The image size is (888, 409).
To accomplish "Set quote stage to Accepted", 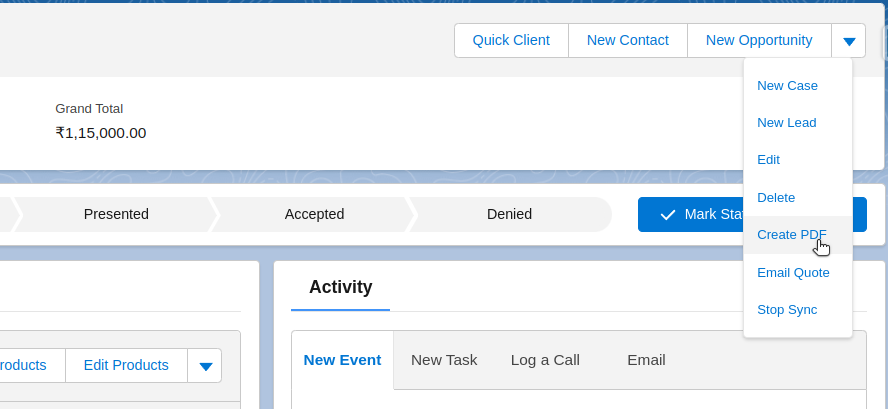I will [314, 214].
